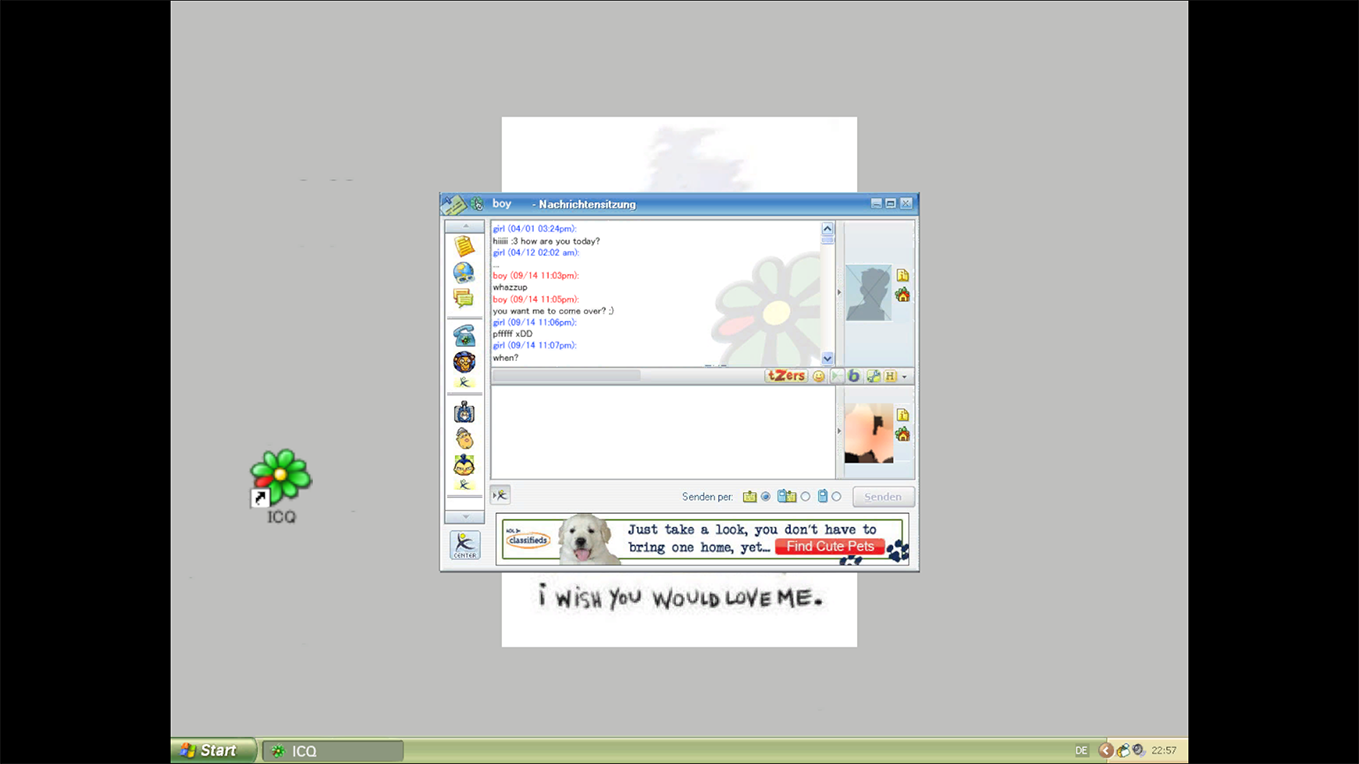The height and width of the screenshot is (764, 1359).
Task: Click the lower user avatar picture
Action: [x=869, y=433]
